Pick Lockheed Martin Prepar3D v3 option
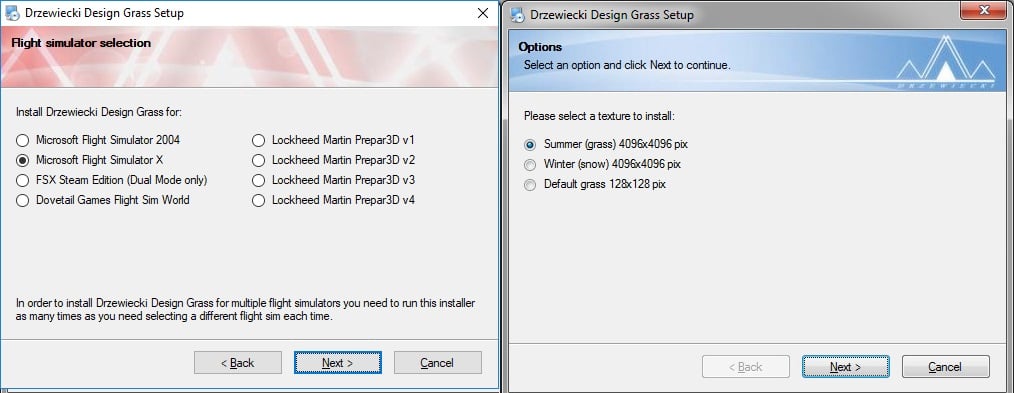This screenshot has width=1014, height=393. click(333, 180)
